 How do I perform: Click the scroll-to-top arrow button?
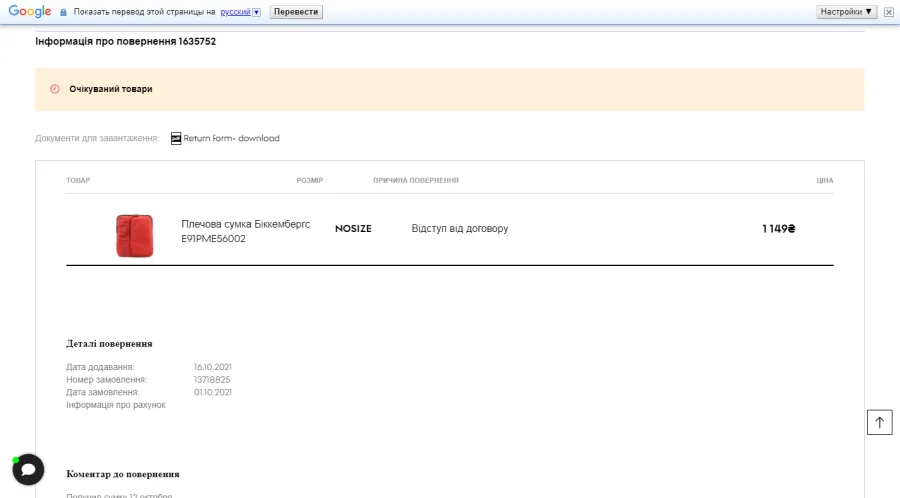[x=879, y=422]
